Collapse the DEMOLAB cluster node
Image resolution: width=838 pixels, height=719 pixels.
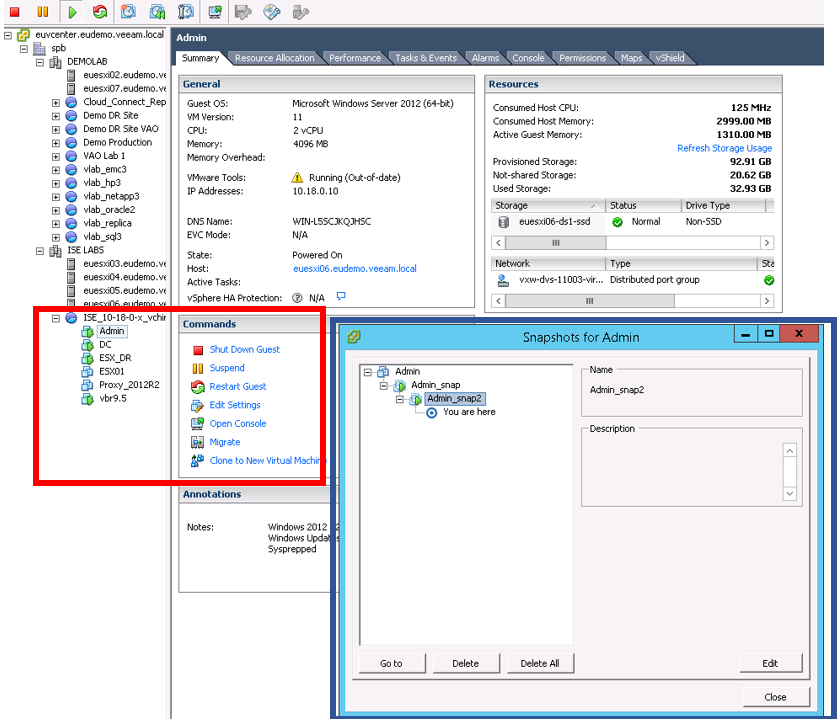(40, 62)
